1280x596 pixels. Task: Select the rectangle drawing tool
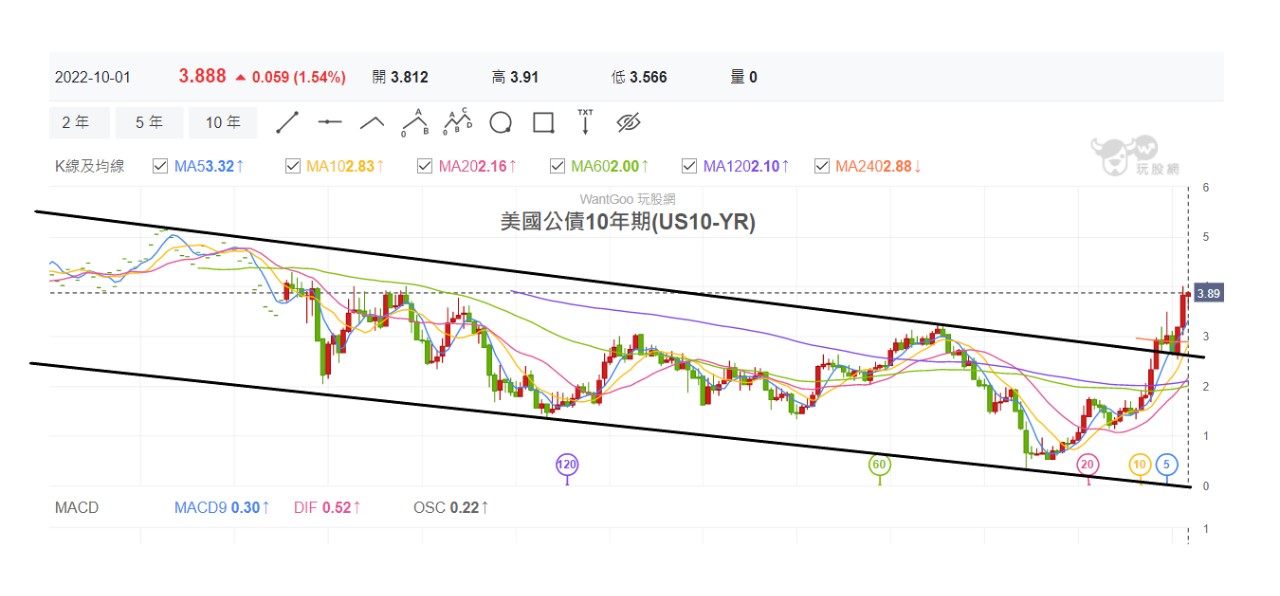pos(543,123)
